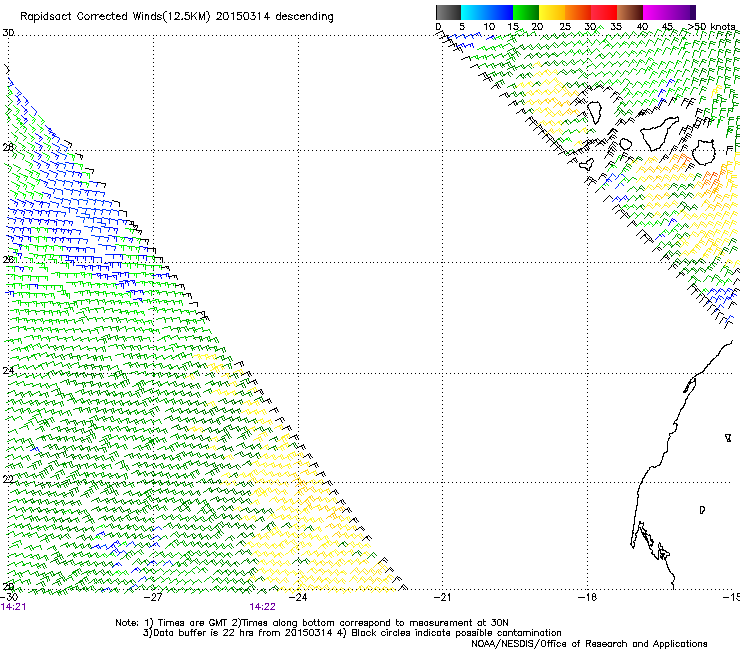Click the '-24' longitude axis label

click(x=298, y=597)
